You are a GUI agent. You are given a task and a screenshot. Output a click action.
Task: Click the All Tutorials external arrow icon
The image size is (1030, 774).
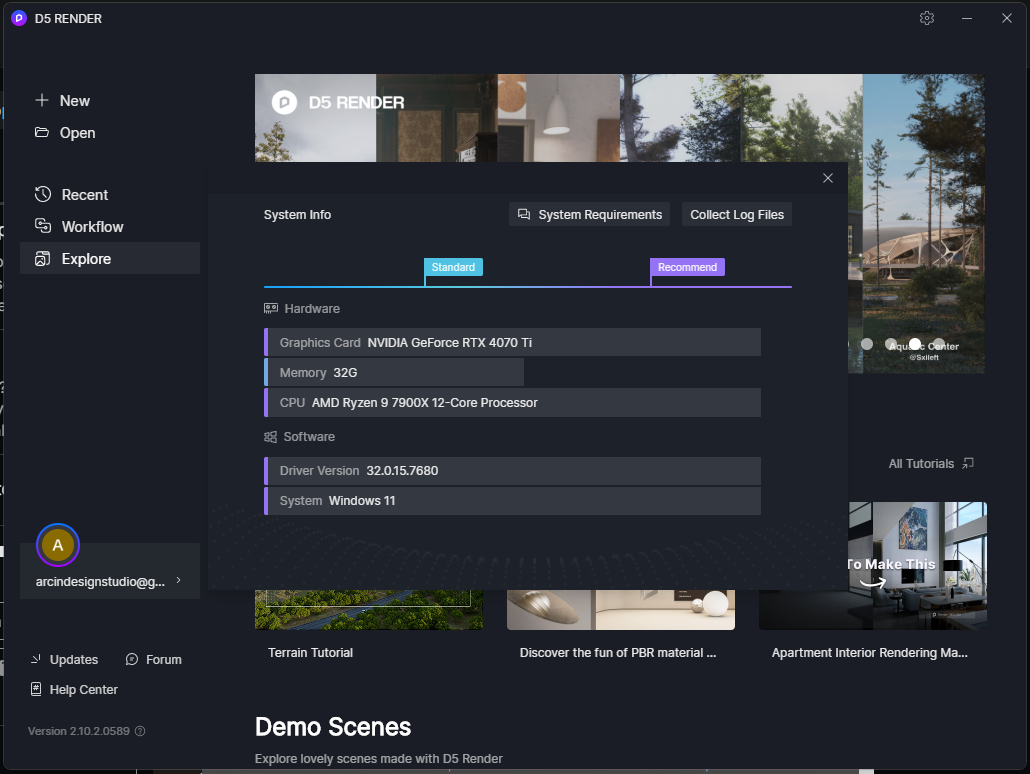[968, 463]
